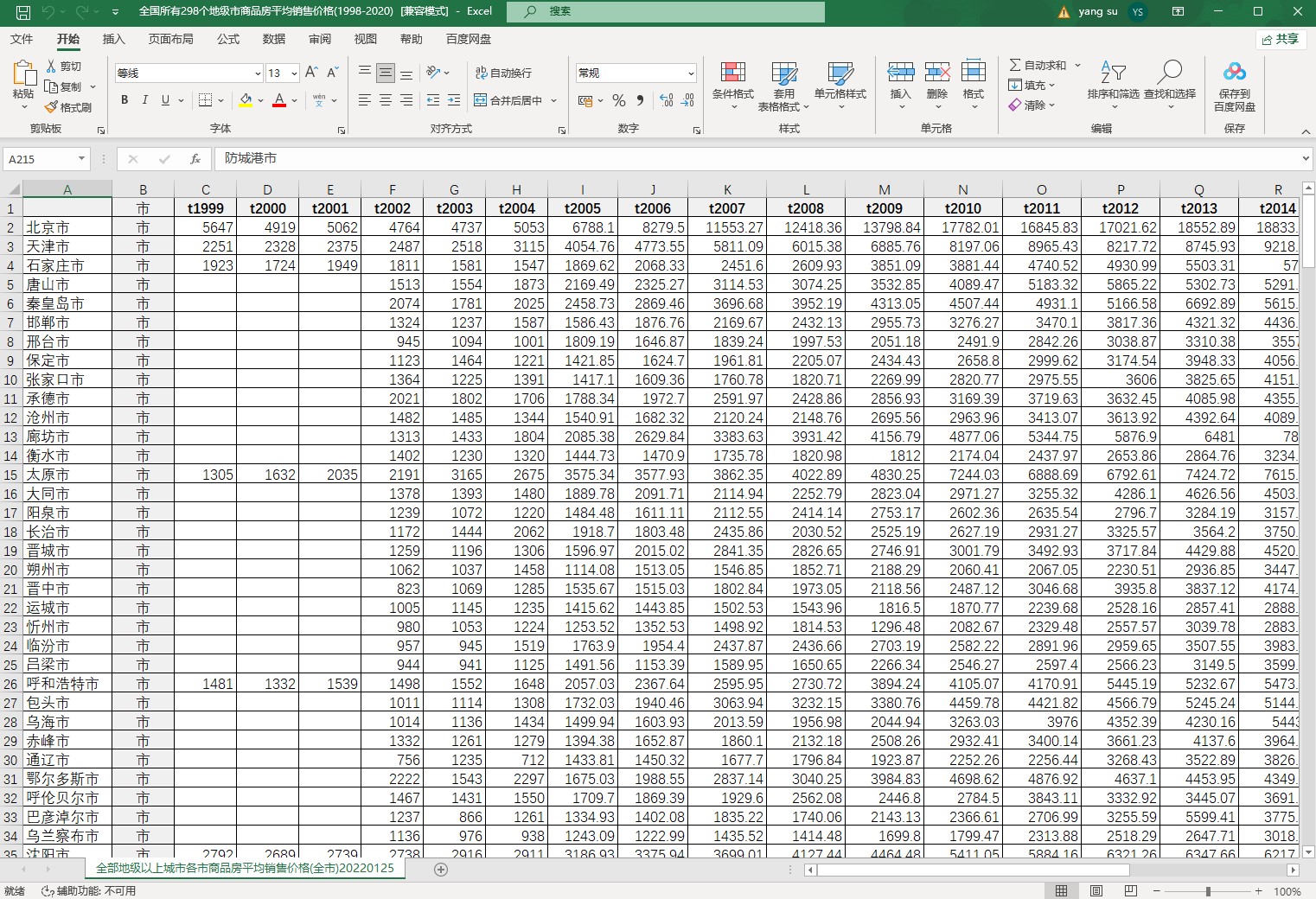The height and width of the screenshot is (899, 1316).
Task: Expand the number format dropdown (常规)
Action: [x=690, y=73]
